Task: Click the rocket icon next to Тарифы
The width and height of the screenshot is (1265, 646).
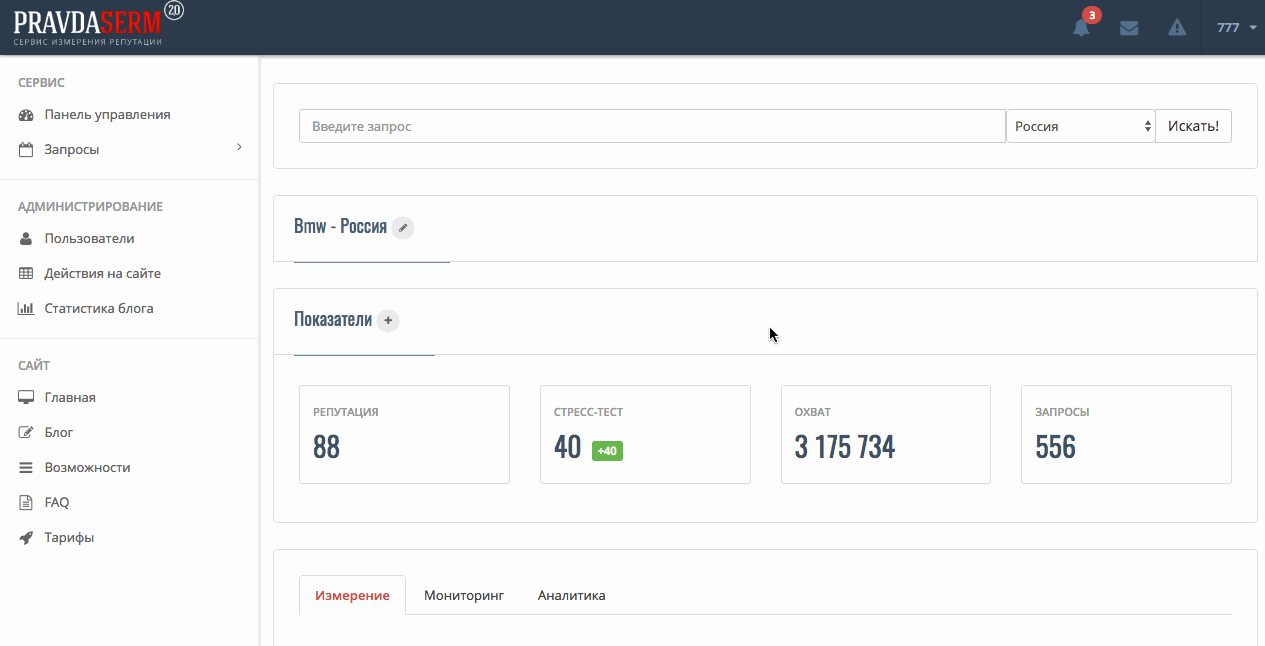Action: (27, 538)
